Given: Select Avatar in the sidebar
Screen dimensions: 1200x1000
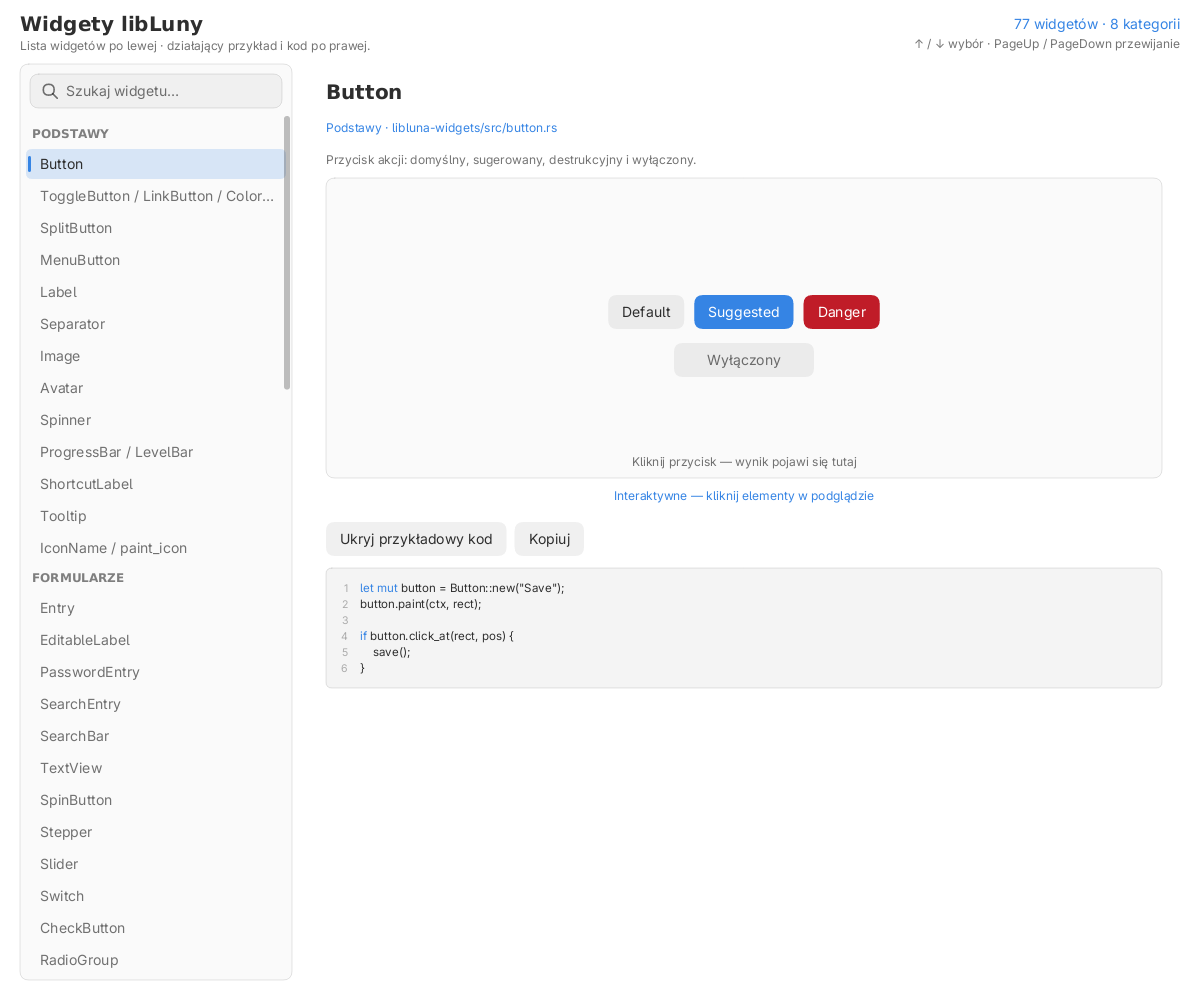Looking at the screenshot, I should coord(155,388).
